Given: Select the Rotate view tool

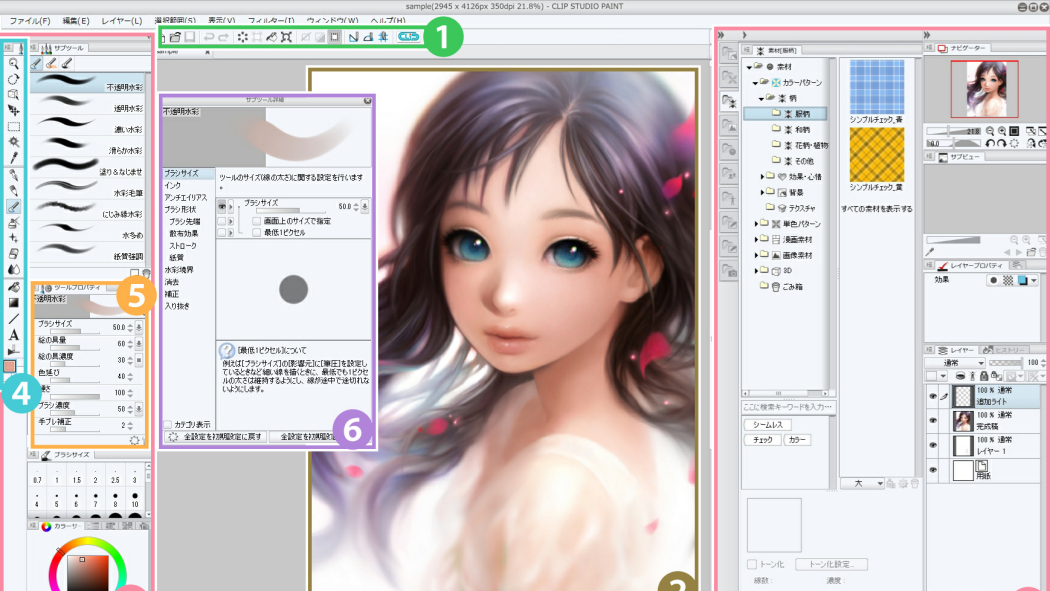Looking at the screenshot, I should pyautogui.click(x=13, y=79).
